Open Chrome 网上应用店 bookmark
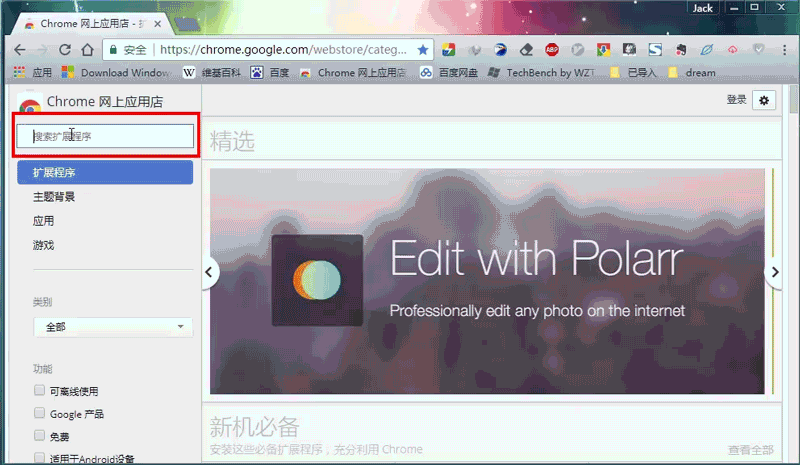The image size is (800, 465). tap(353, 72)
